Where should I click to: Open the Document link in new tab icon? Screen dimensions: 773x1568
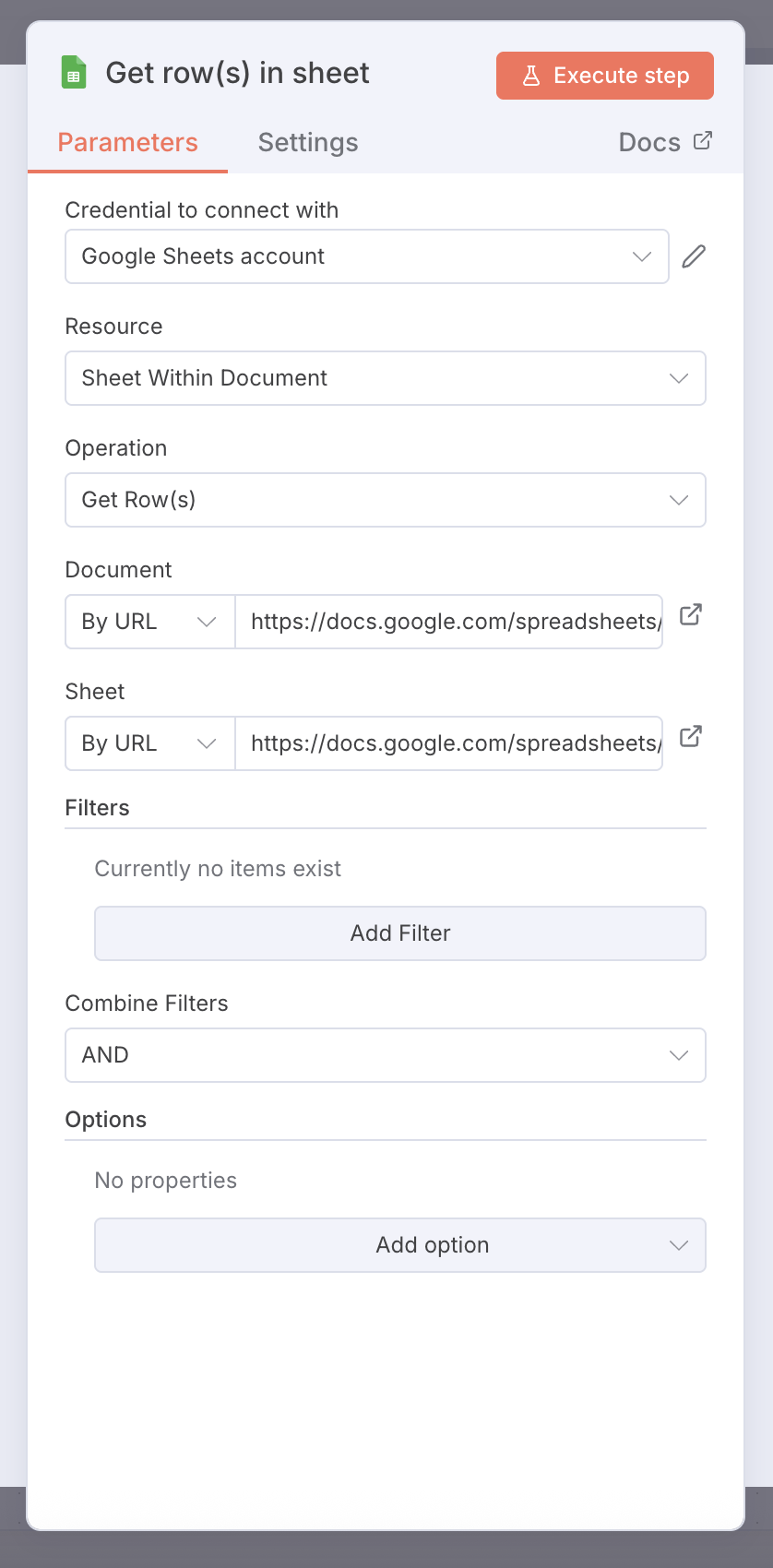coord(691,614)
